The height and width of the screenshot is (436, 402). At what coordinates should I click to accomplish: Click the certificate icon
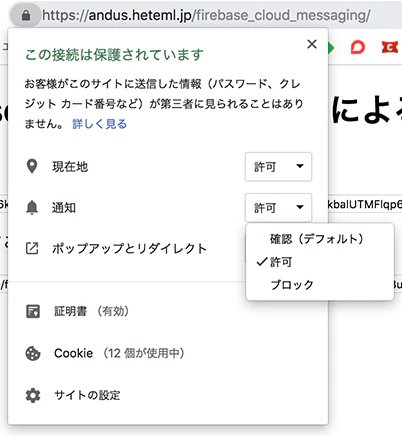33,311
